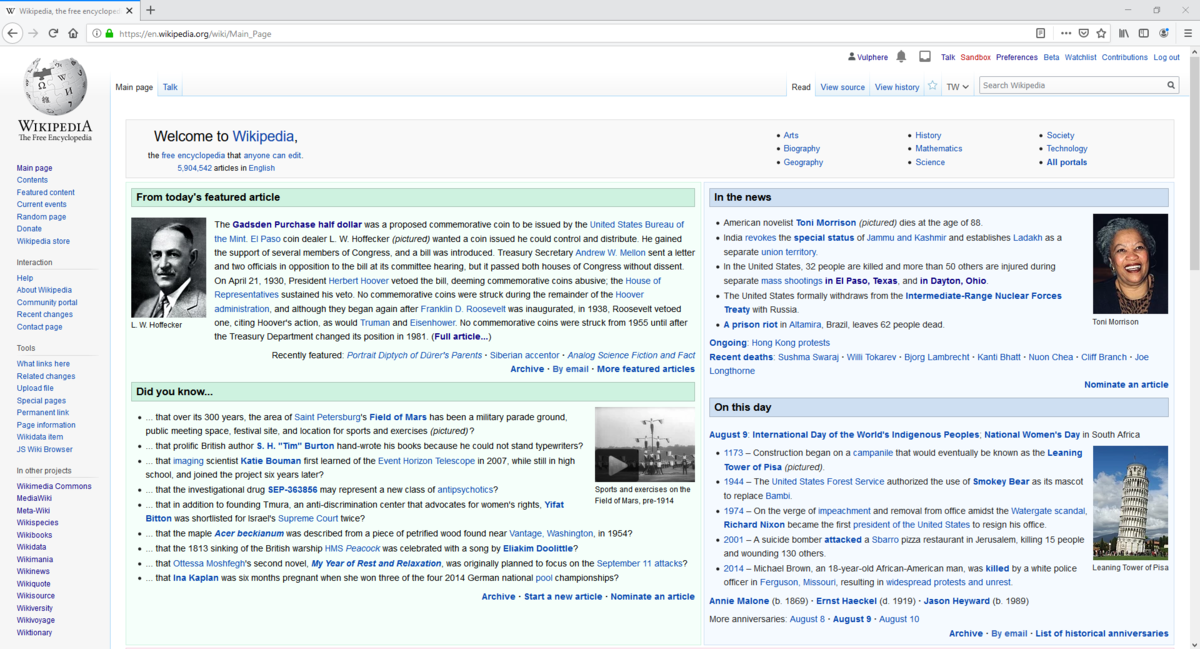Open List of historical anniversaries link
Image resolution: width=1200 pixels, height=649 pixels.
coord(1101,633)
